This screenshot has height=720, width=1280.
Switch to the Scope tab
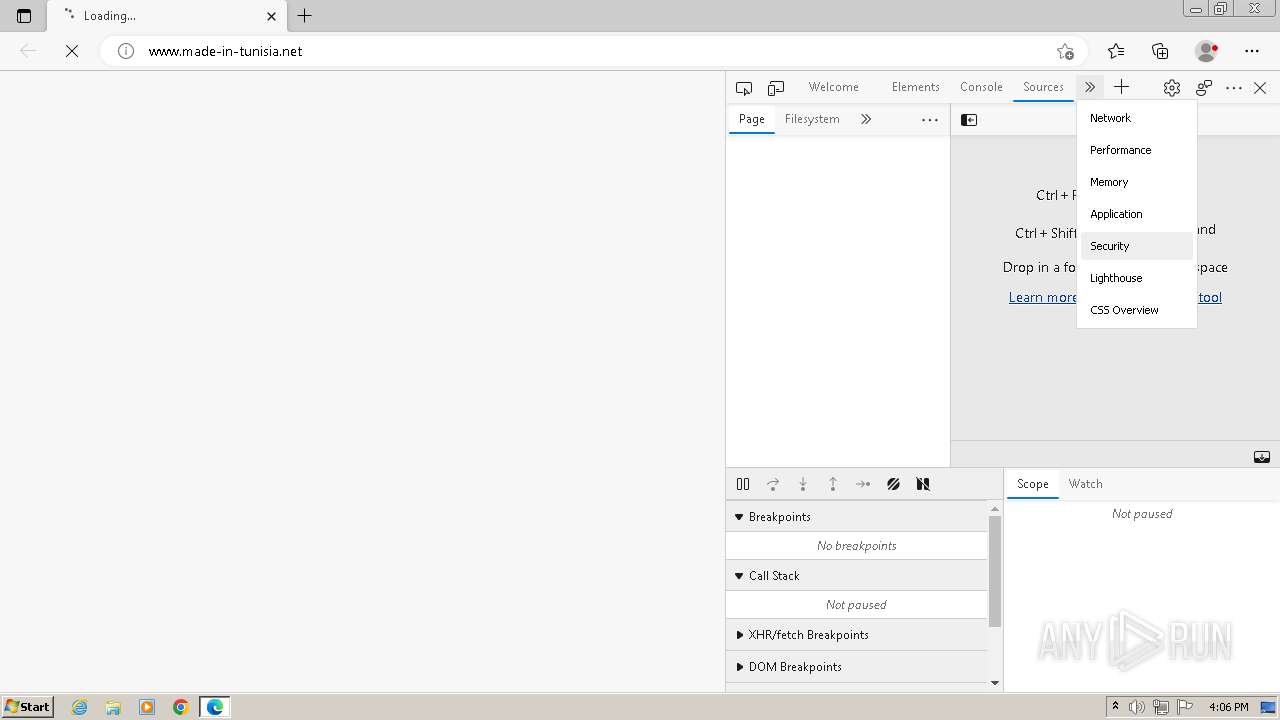1032,484
